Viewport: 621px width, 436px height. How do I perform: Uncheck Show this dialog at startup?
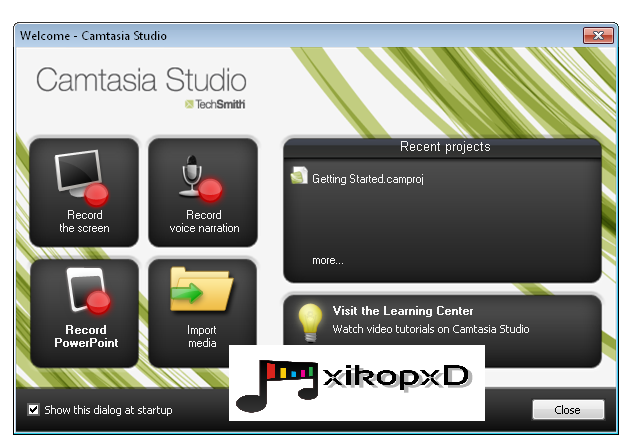pyautogui.click(x=34, y=409)
